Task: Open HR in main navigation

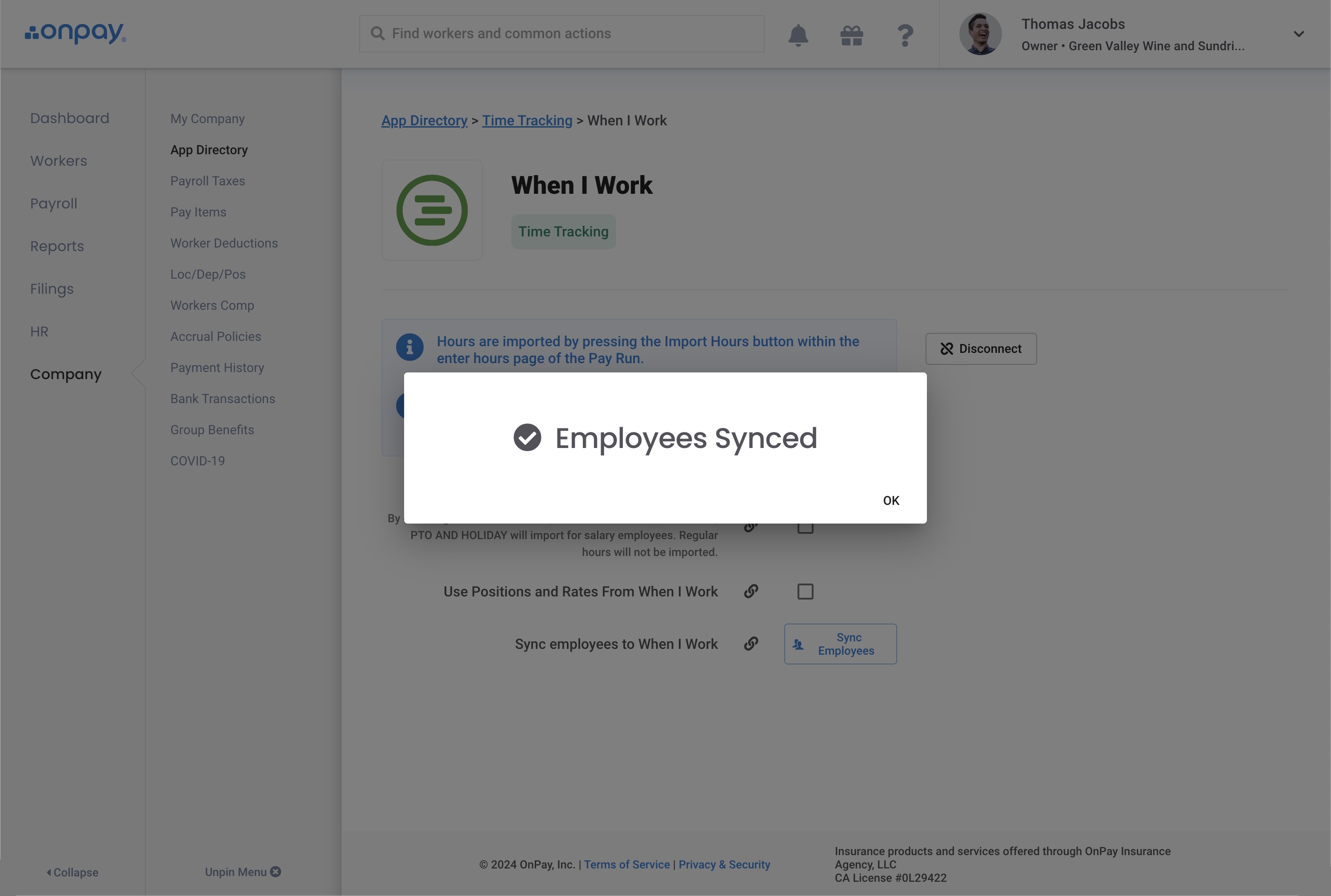Action: [x=40, y=332]
